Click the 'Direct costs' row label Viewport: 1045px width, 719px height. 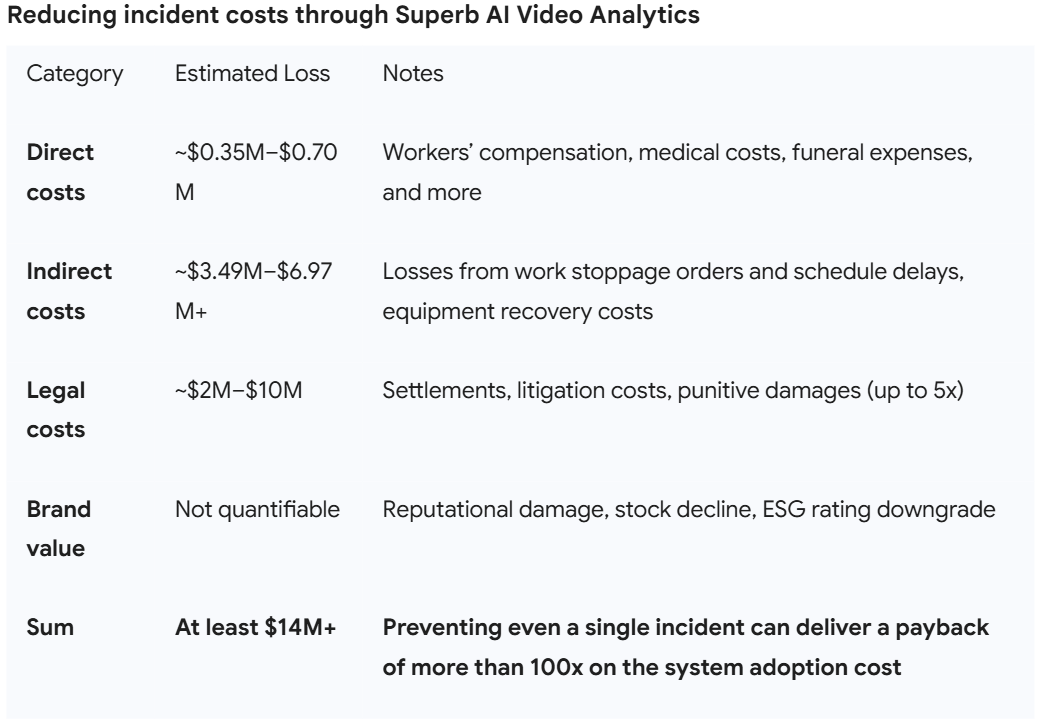click(x=60, y=172)
